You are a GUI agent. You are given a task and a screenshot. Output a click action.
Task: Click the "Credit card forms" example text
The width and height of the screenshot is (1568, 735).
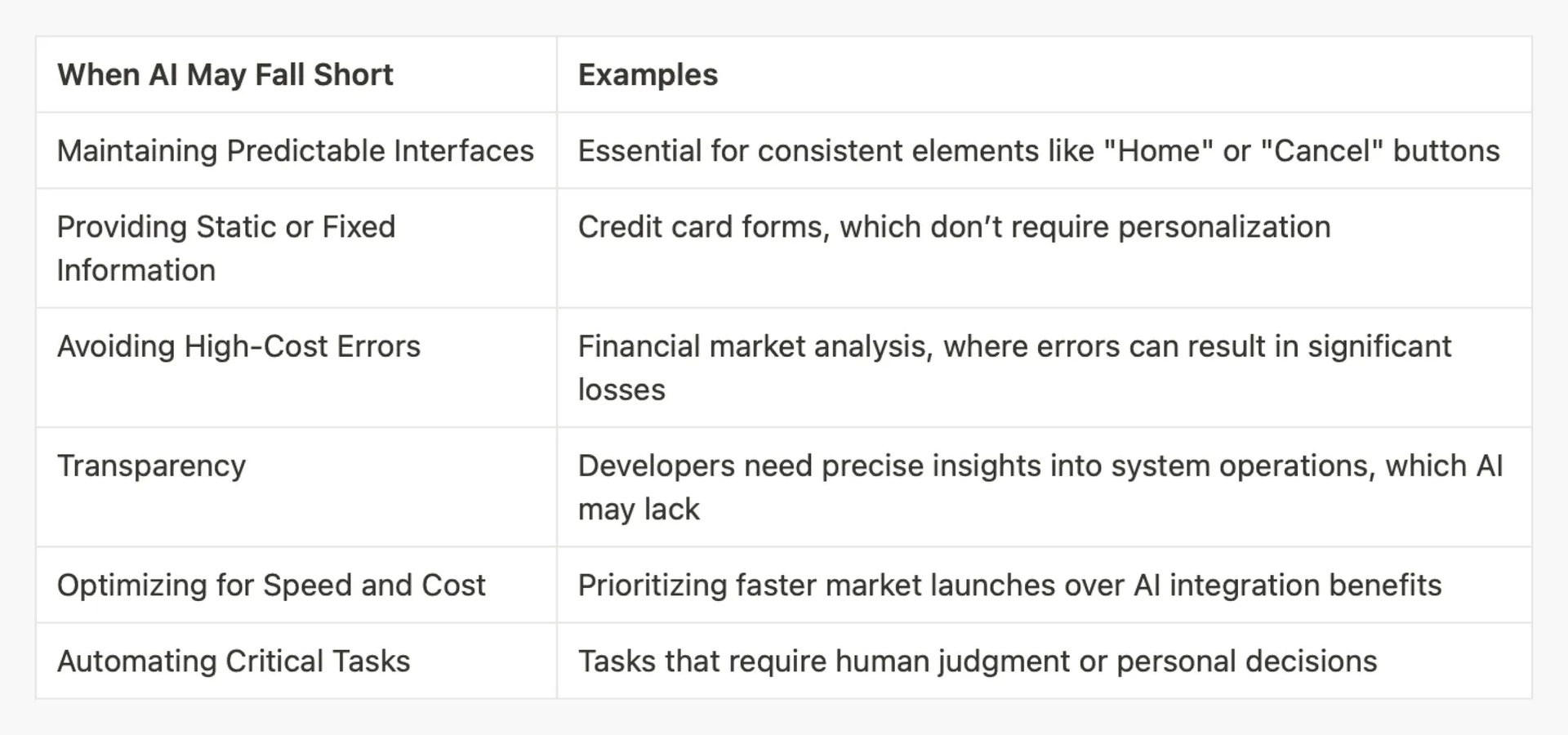point(703,227)
